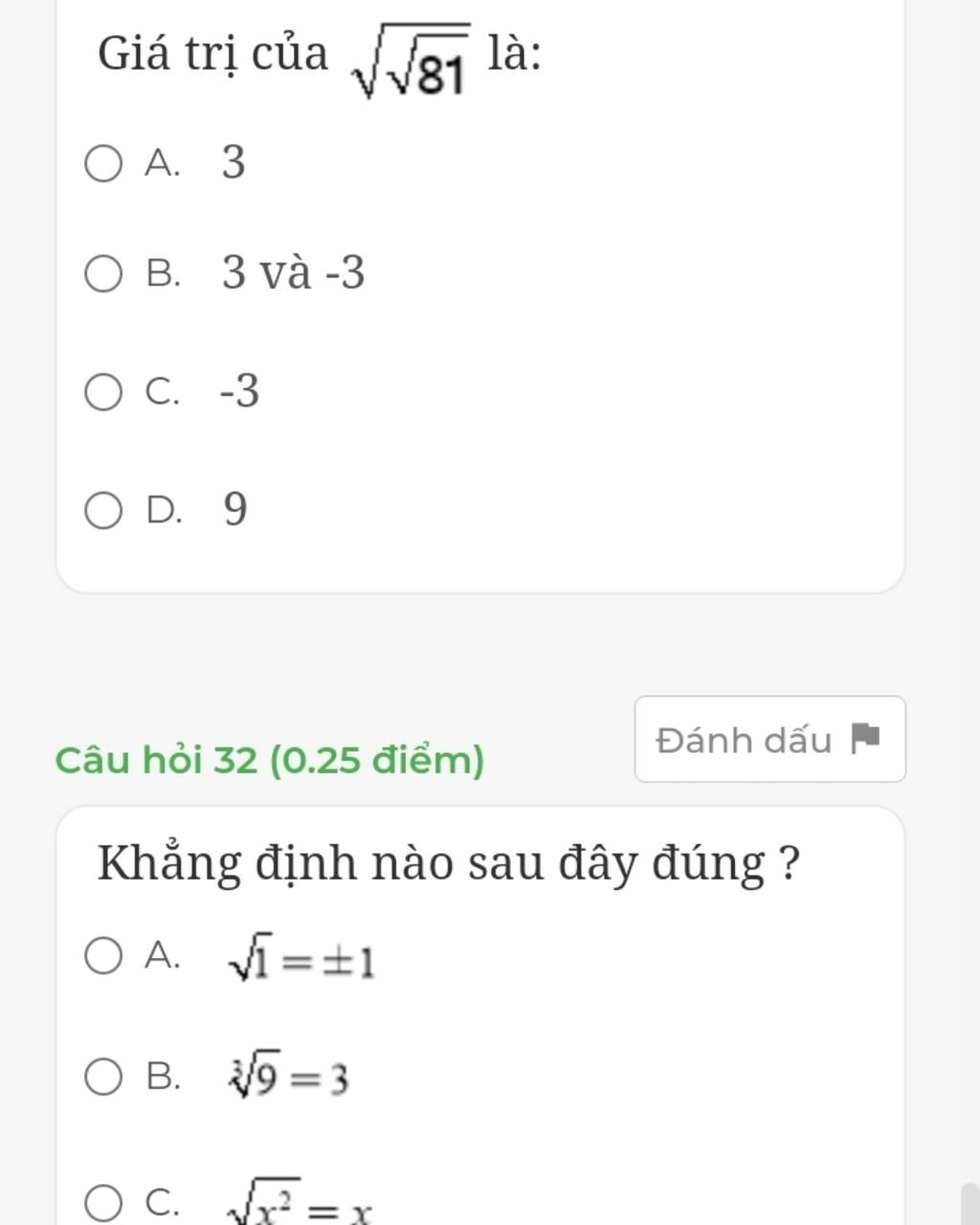Click the flag icon beside Đánh dấu
The width and height of the screenshot is (980, 1225).
(865, 739)
